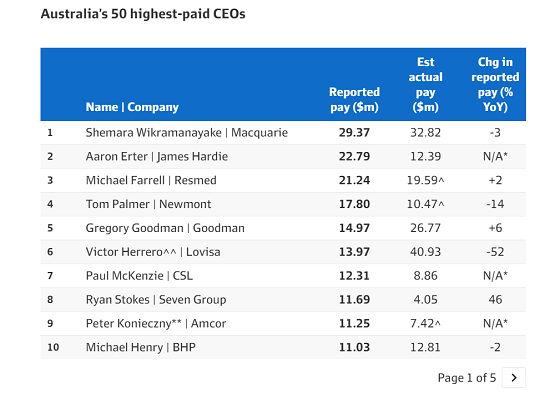Select Victor Herrero | Lovisa row

coord(283,252)
